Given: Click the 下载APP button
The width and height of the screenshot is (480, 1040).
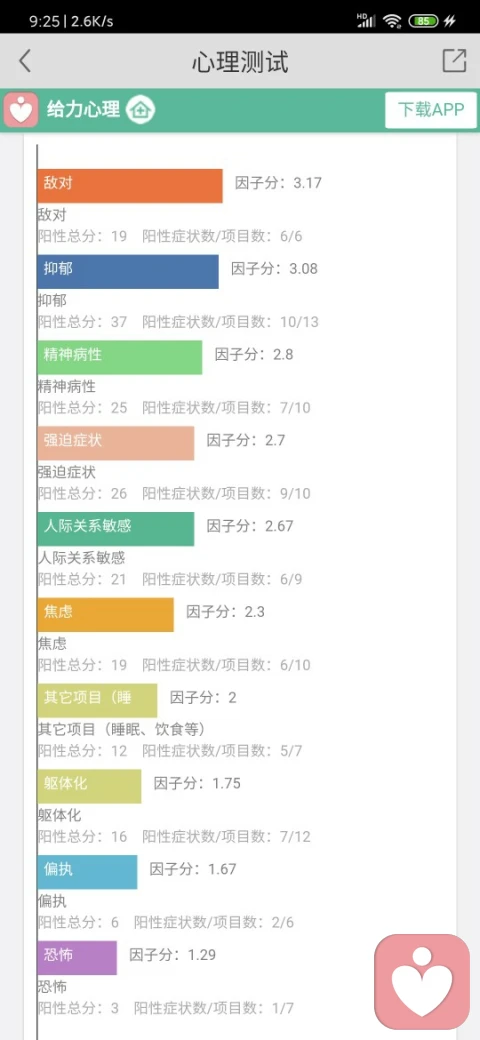Looking at the screenshot, I should 431,110.
